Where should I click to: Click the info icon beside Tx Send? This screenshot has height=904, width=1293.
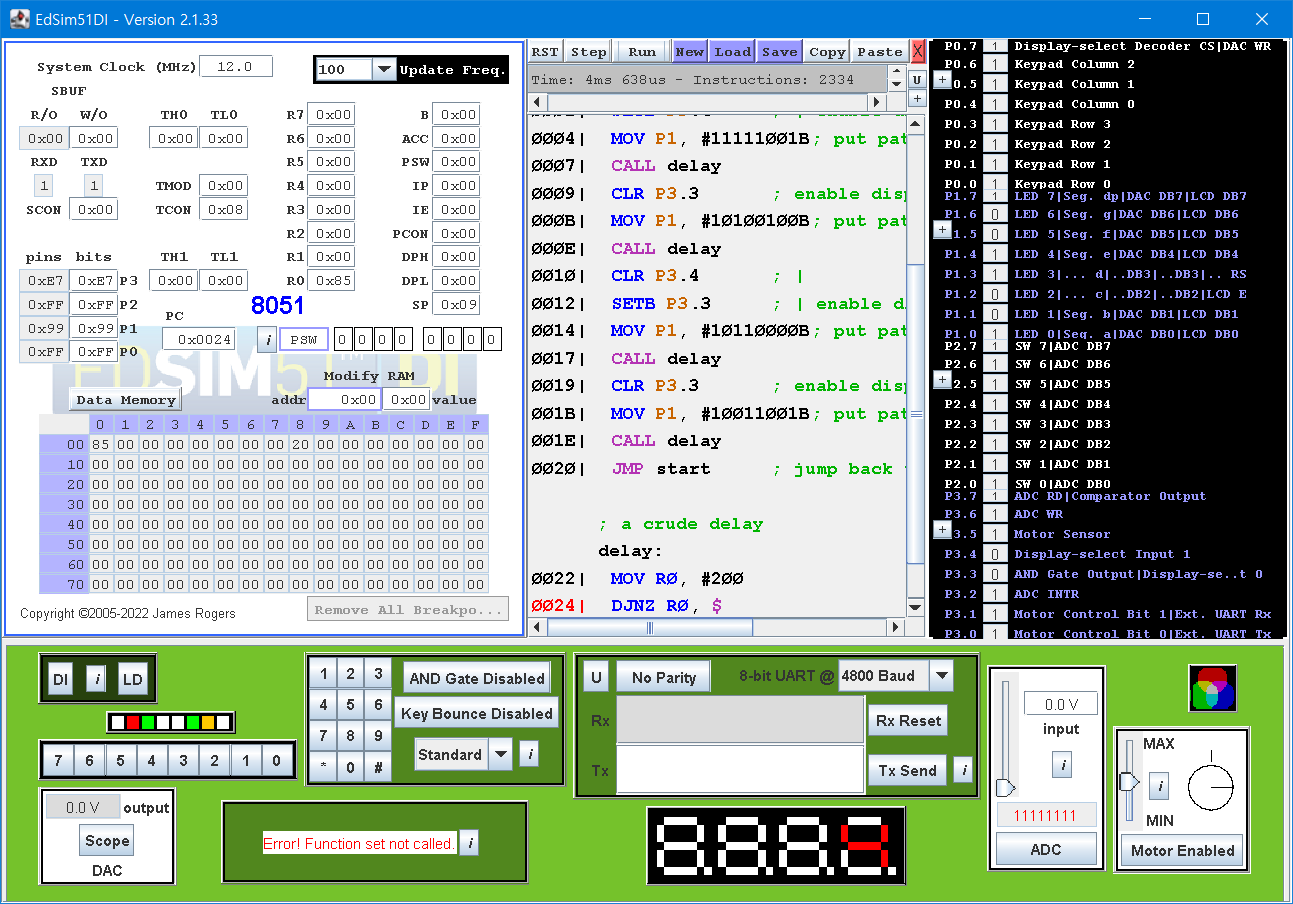[x=963, y=770]
